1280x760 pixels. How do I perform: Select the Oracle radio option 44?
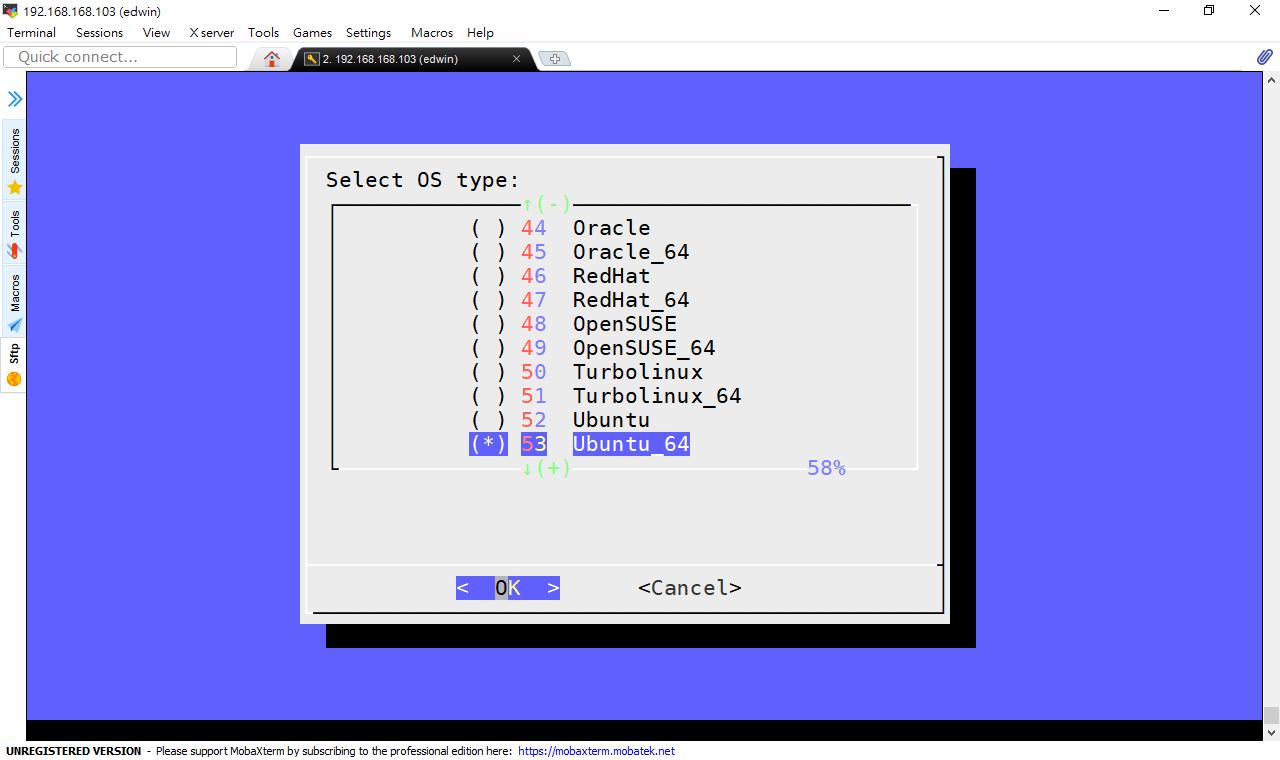click(x=560, y=228)
